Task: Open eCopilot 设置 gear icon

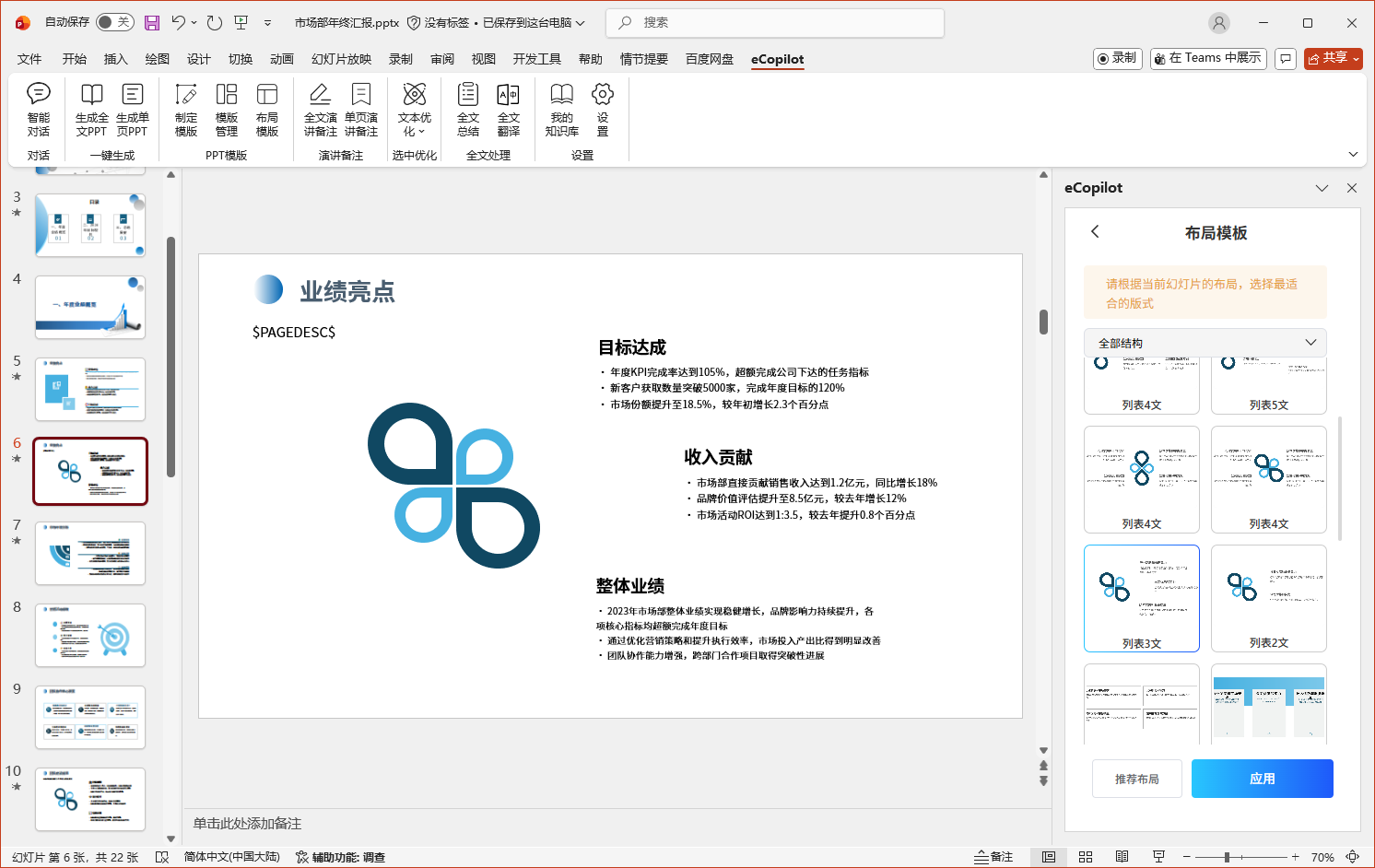Action: (603, 109)
